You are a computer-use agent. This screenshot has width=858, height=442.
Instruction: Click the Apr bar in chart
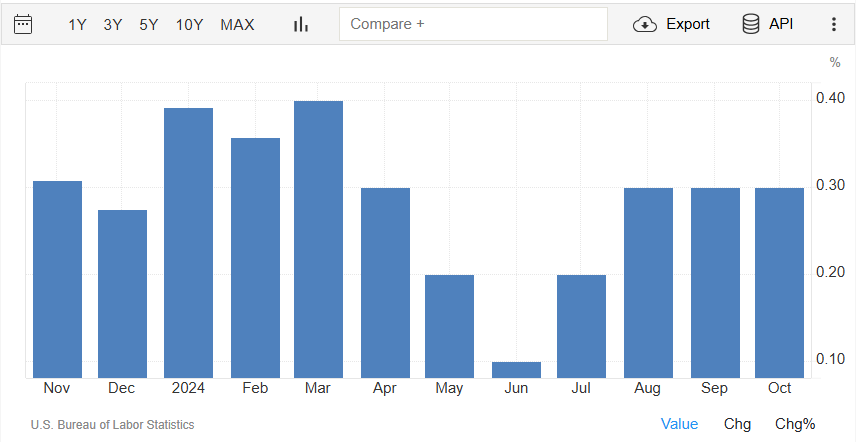coord(385,283)
